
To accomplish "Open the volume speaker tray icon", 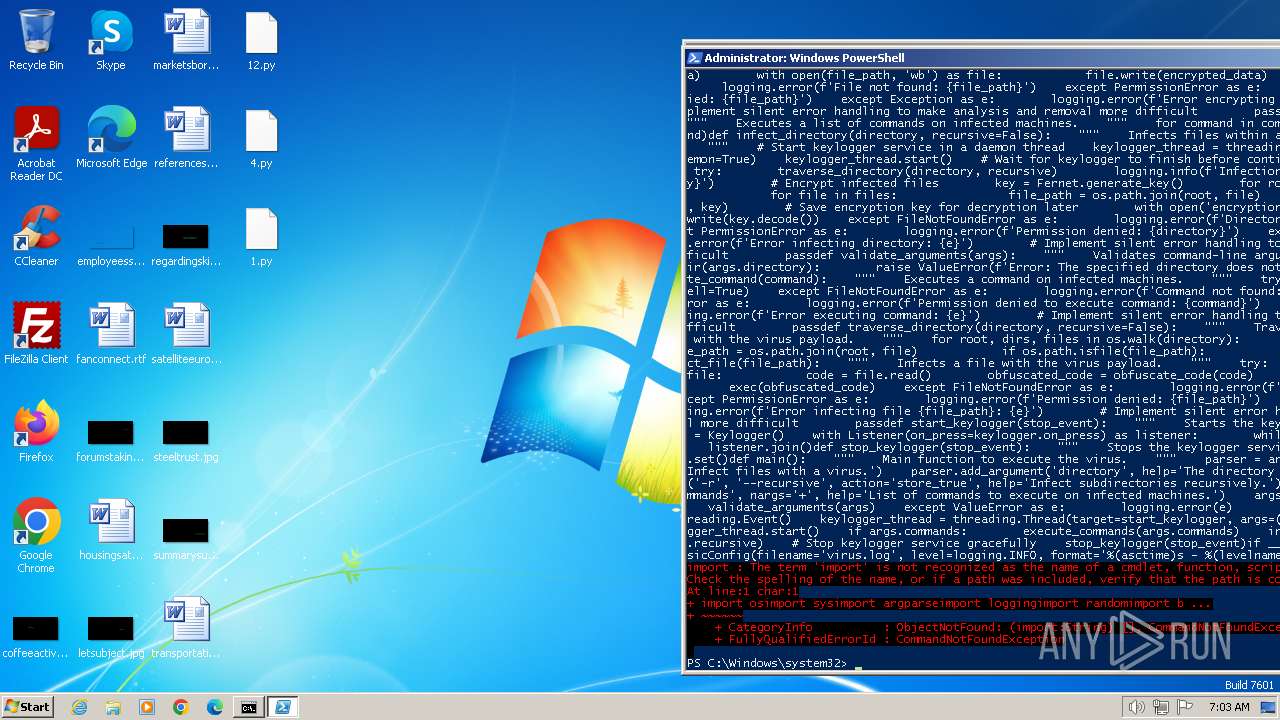I will (x=1136, y=707).
